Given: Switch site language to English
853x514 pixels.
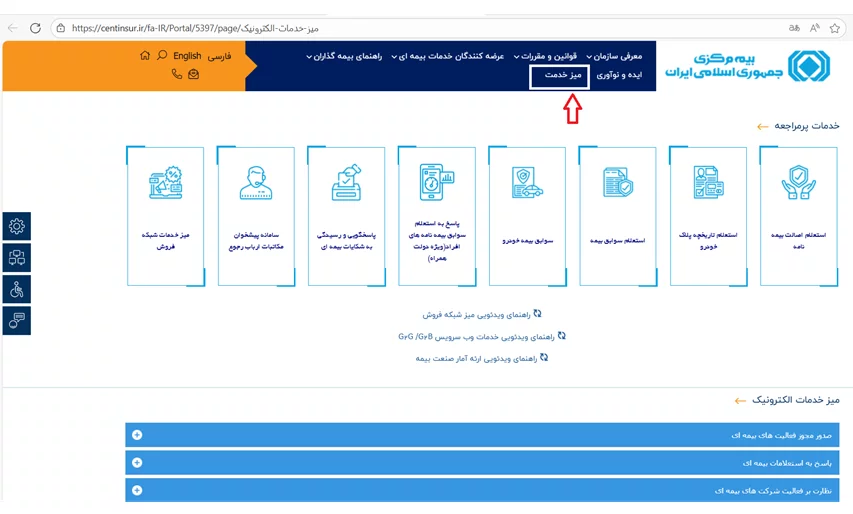Looking at the screenshot, I should (x=187, y=56).
